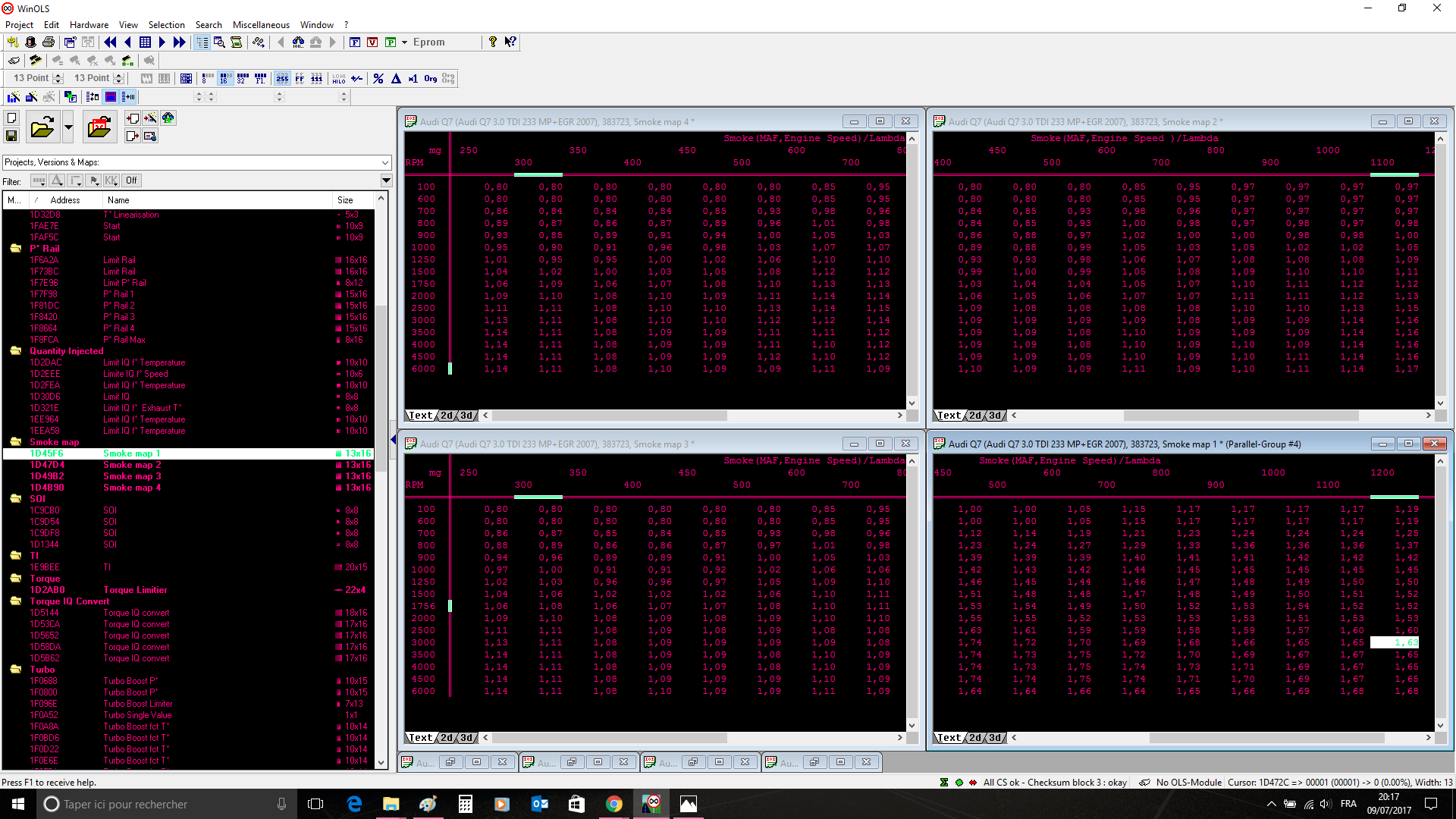Viewport: 1456px width, 819px height.
Task: Click the save floppy disk icon
Action: point(11,136)
